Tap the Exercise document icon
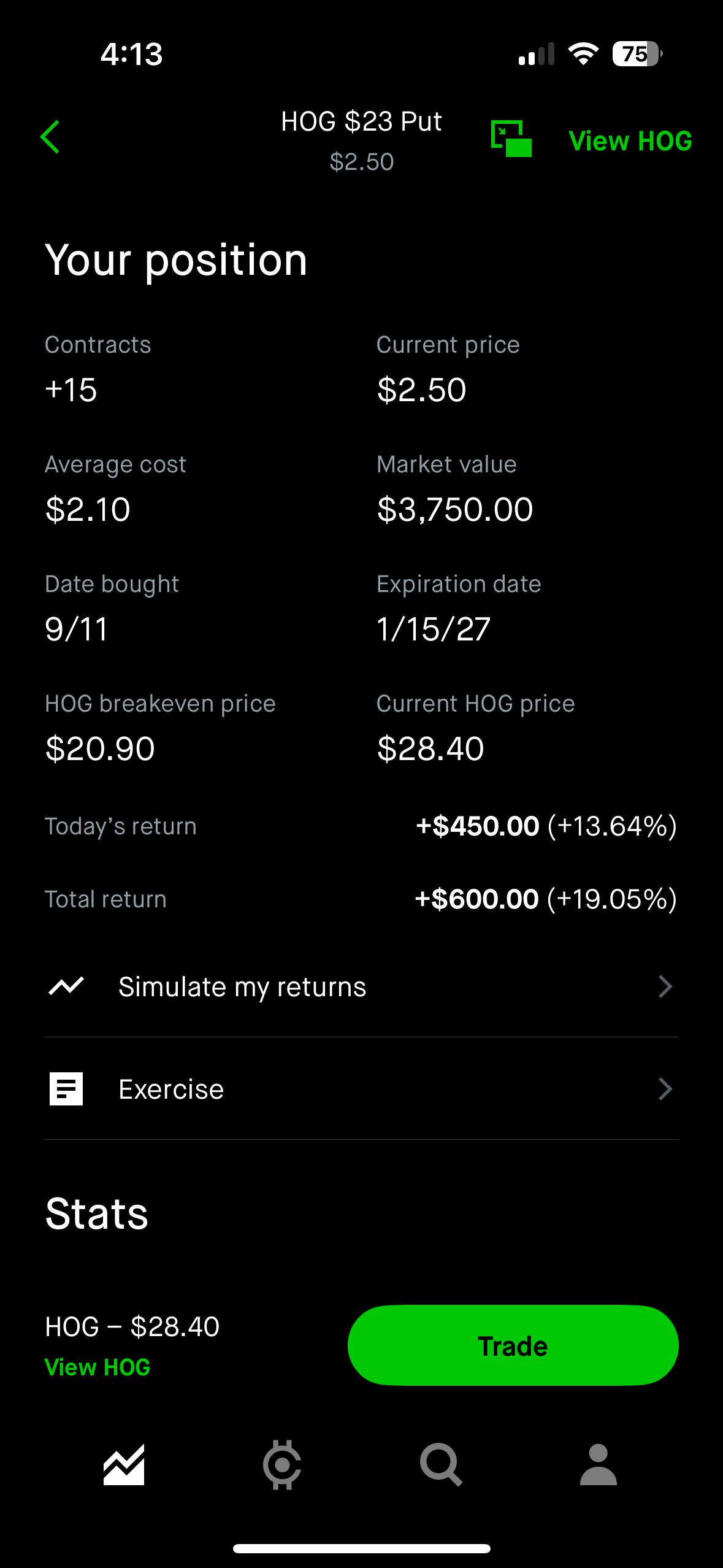Viewport: 723px width, 1568px height. (66, 1089)
